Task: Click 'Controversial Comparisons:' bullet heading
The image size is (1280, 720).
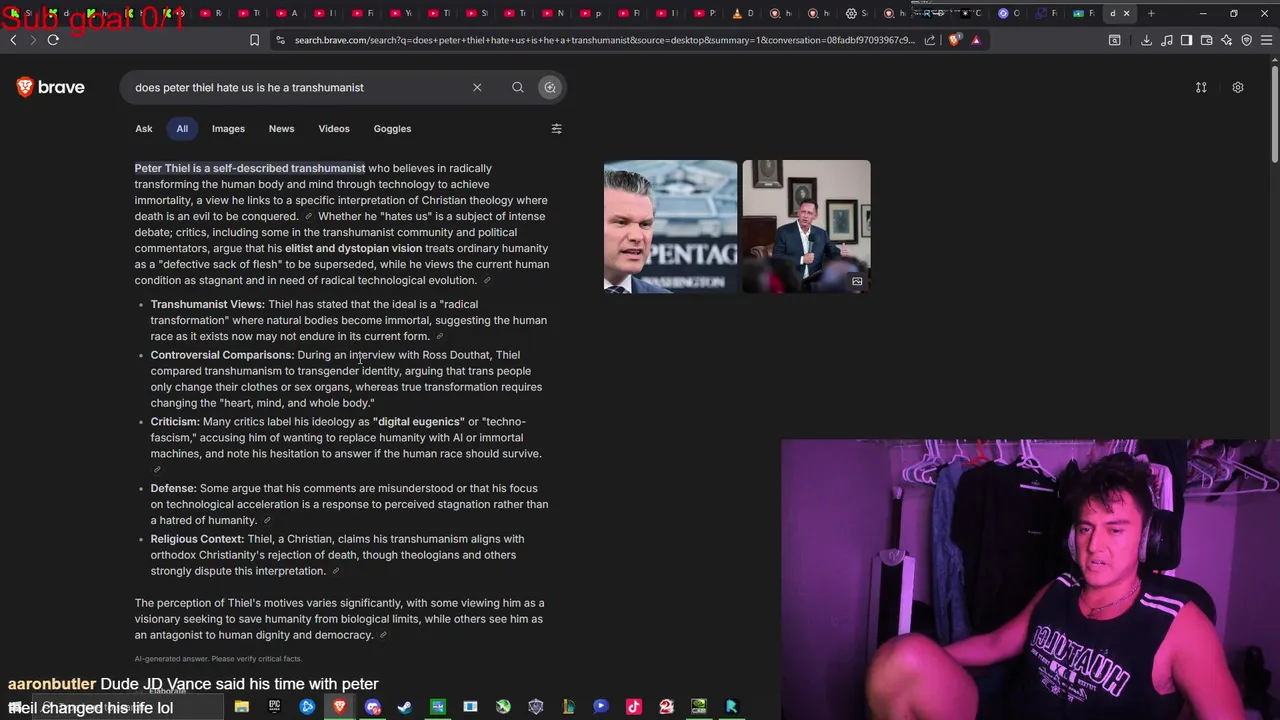Action: (223, 355)
